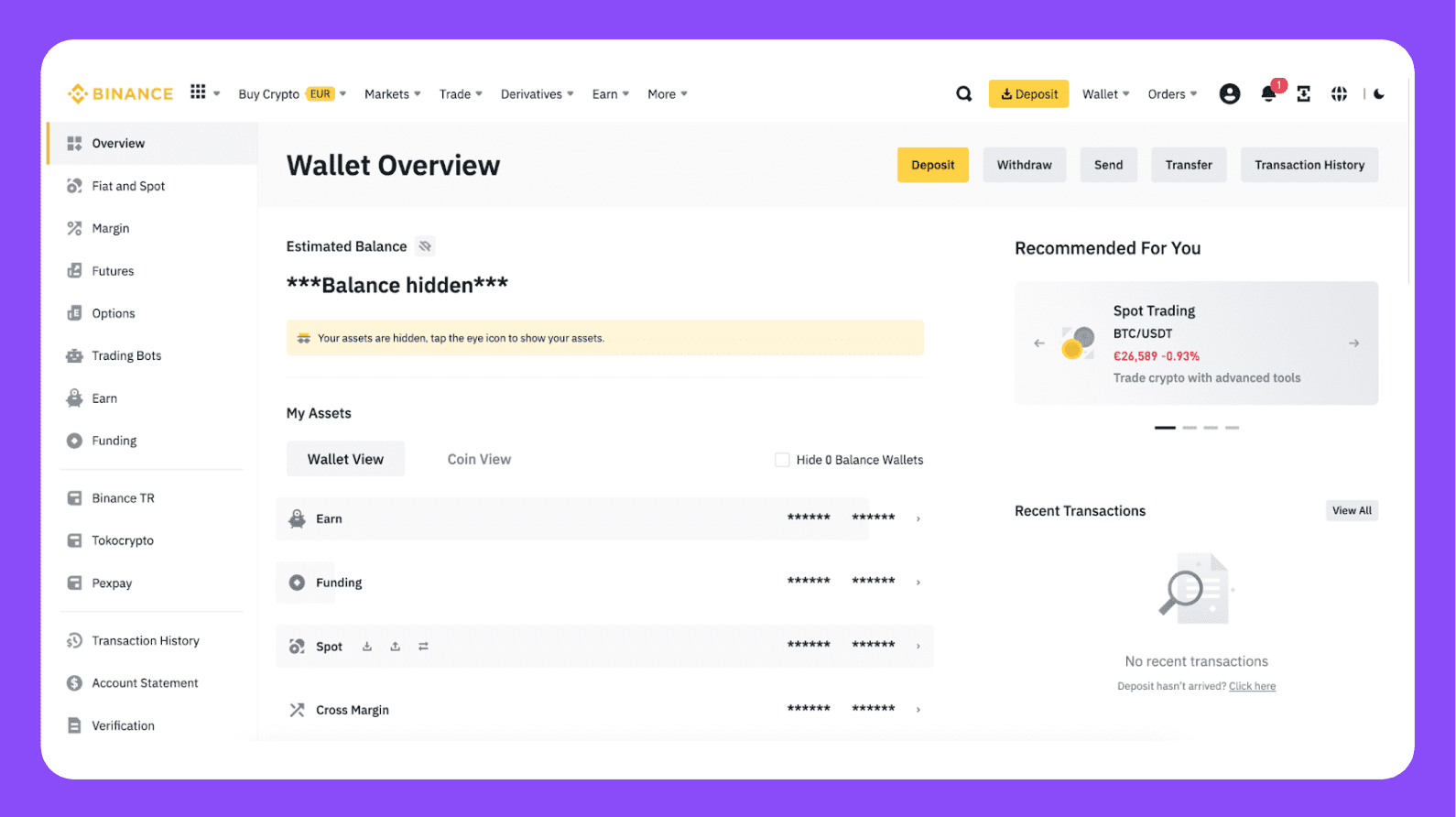
Task: Open Fiat and Spot in sidebar
Action: pos(152,186)
